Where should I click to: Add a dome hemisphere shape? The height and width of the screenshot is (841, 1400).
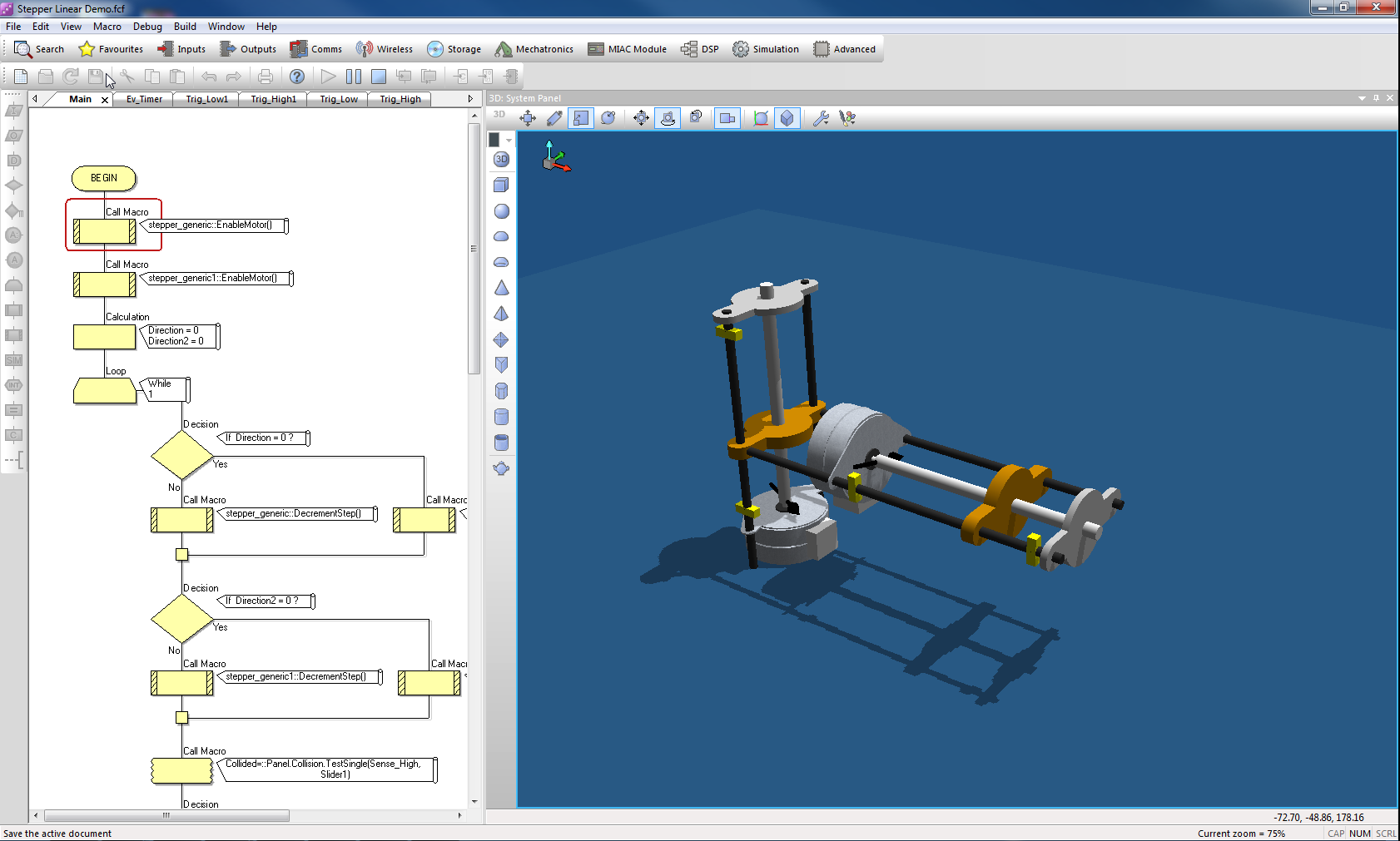coord(501,236)
